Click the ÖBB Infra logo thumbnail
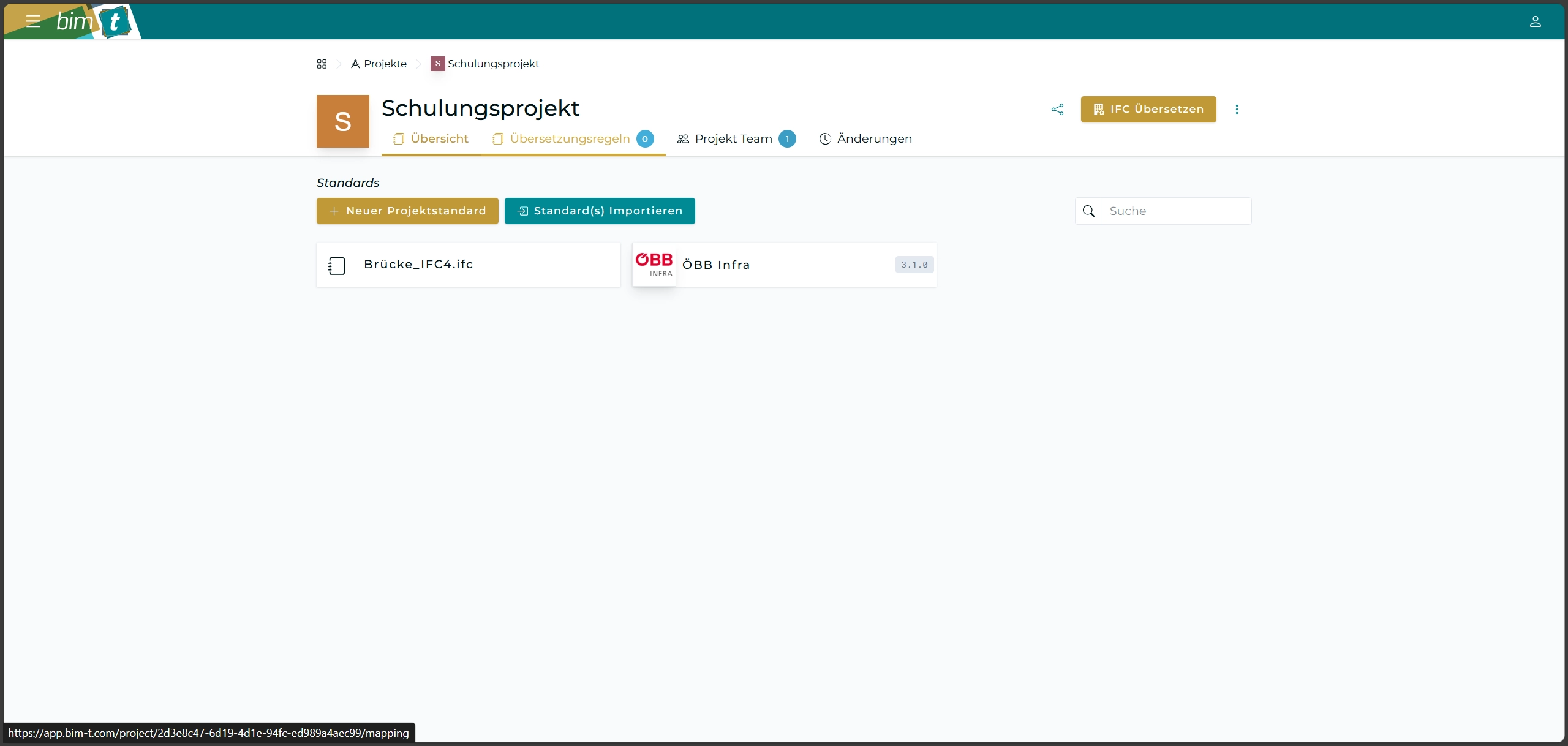Viewport: 1568px width, 746px height. (654, 265)
